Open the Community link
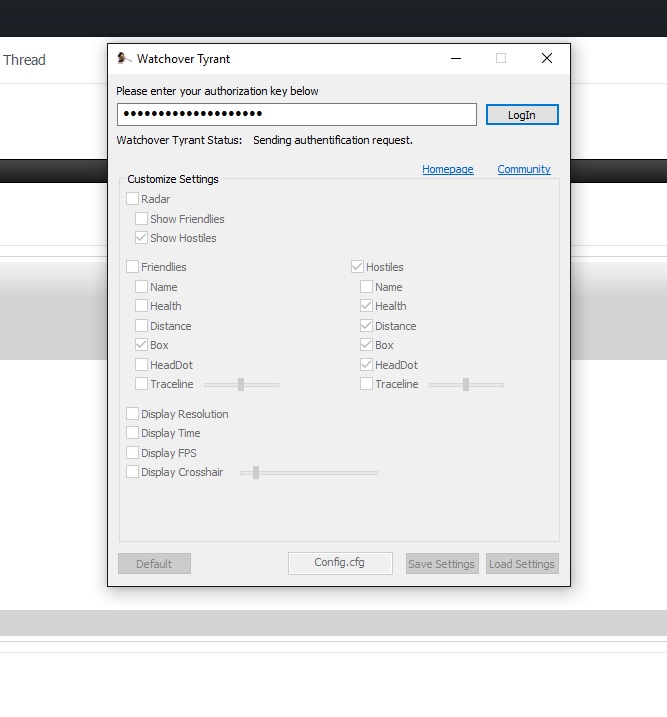The image size is (667, 717). 524,169
